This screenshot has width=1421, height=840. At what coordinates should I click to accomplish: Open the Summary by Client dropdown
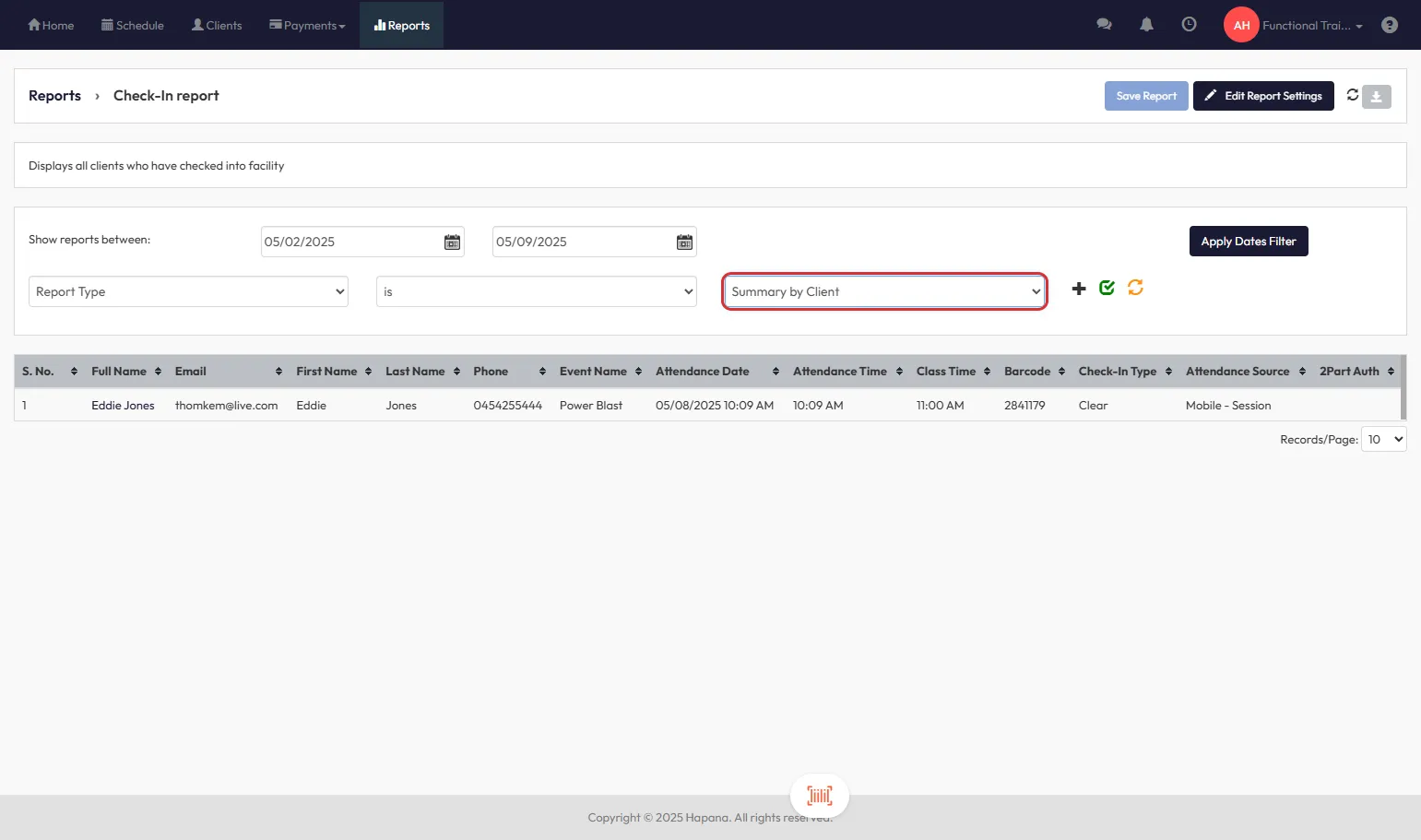point(884,291)
